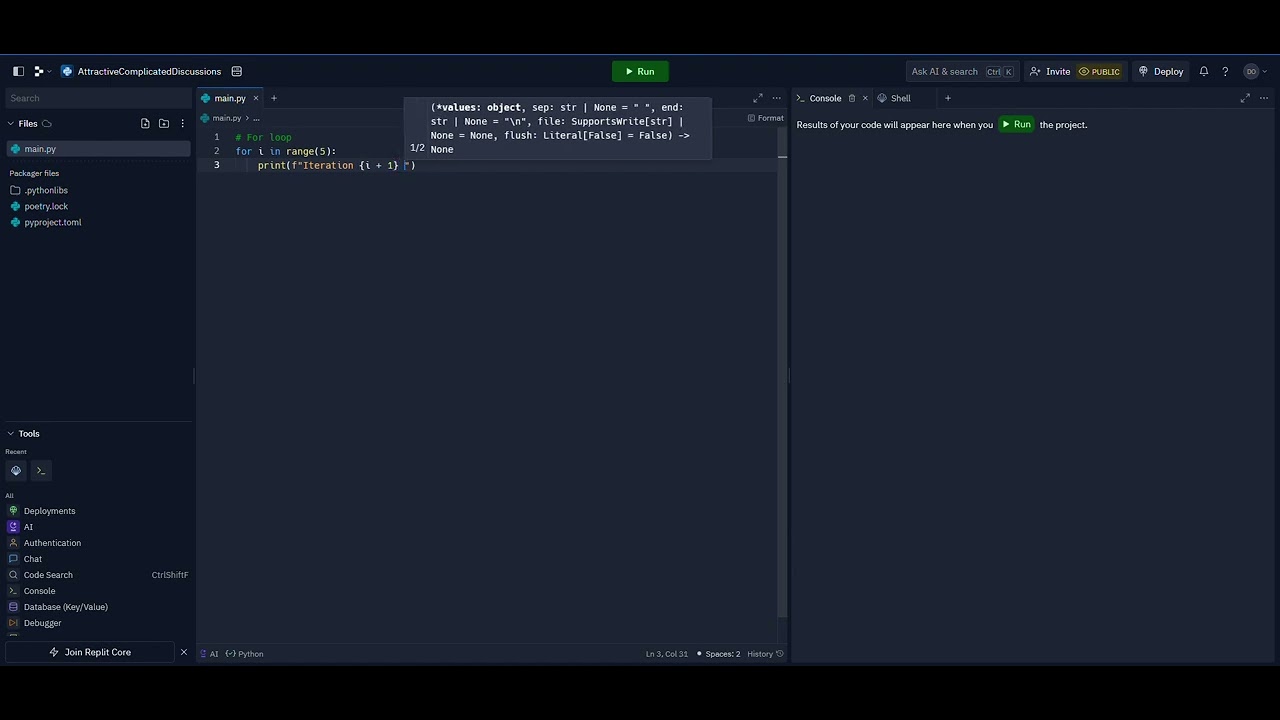Click the new folder icon in Files
The width and height of the screenshot is (1280, 720).
click(x=164, y=123)
